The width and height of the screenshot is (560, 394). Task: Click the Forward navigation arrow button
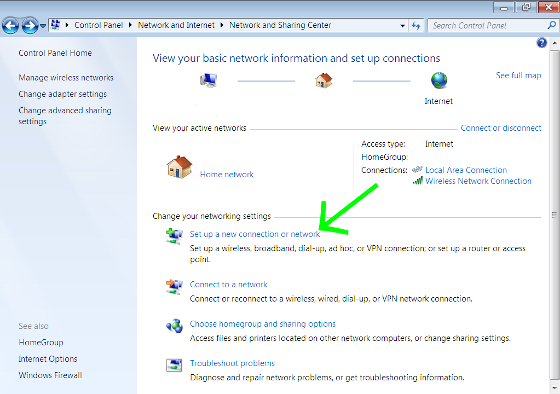point(30,25)
